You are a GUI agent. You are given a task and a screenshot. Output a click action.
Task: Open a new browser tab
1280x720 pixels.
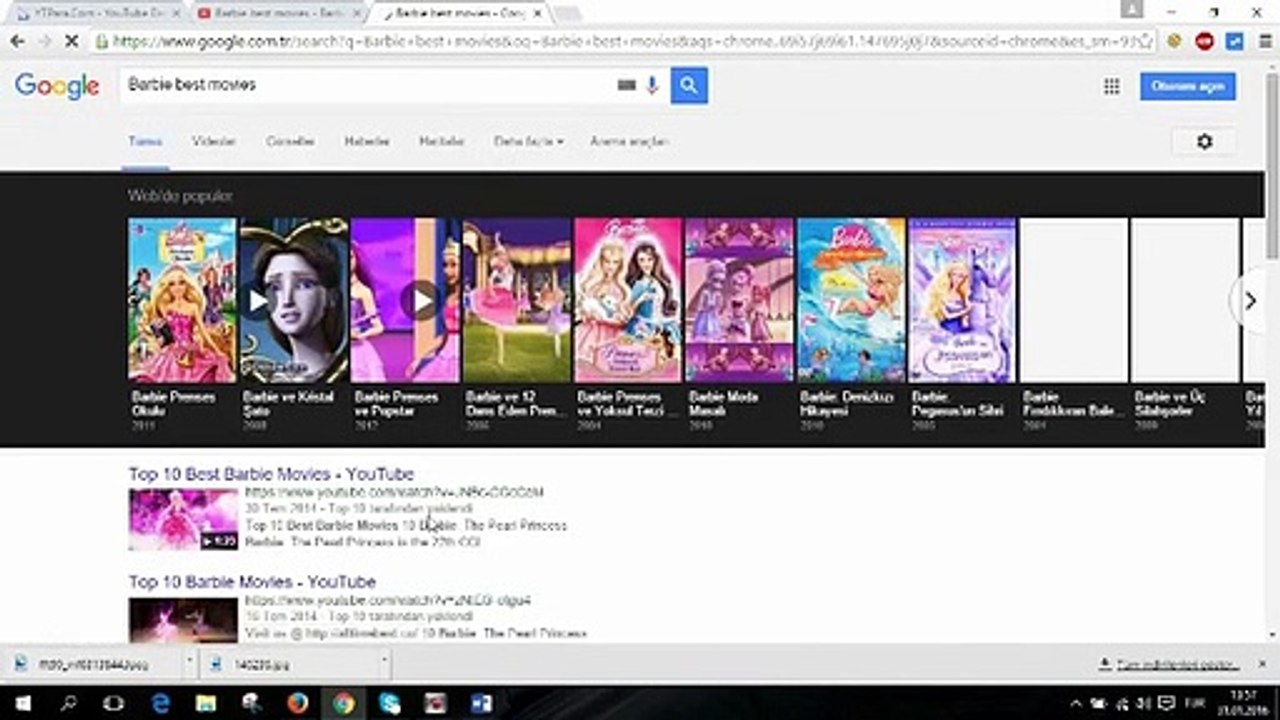567,13
